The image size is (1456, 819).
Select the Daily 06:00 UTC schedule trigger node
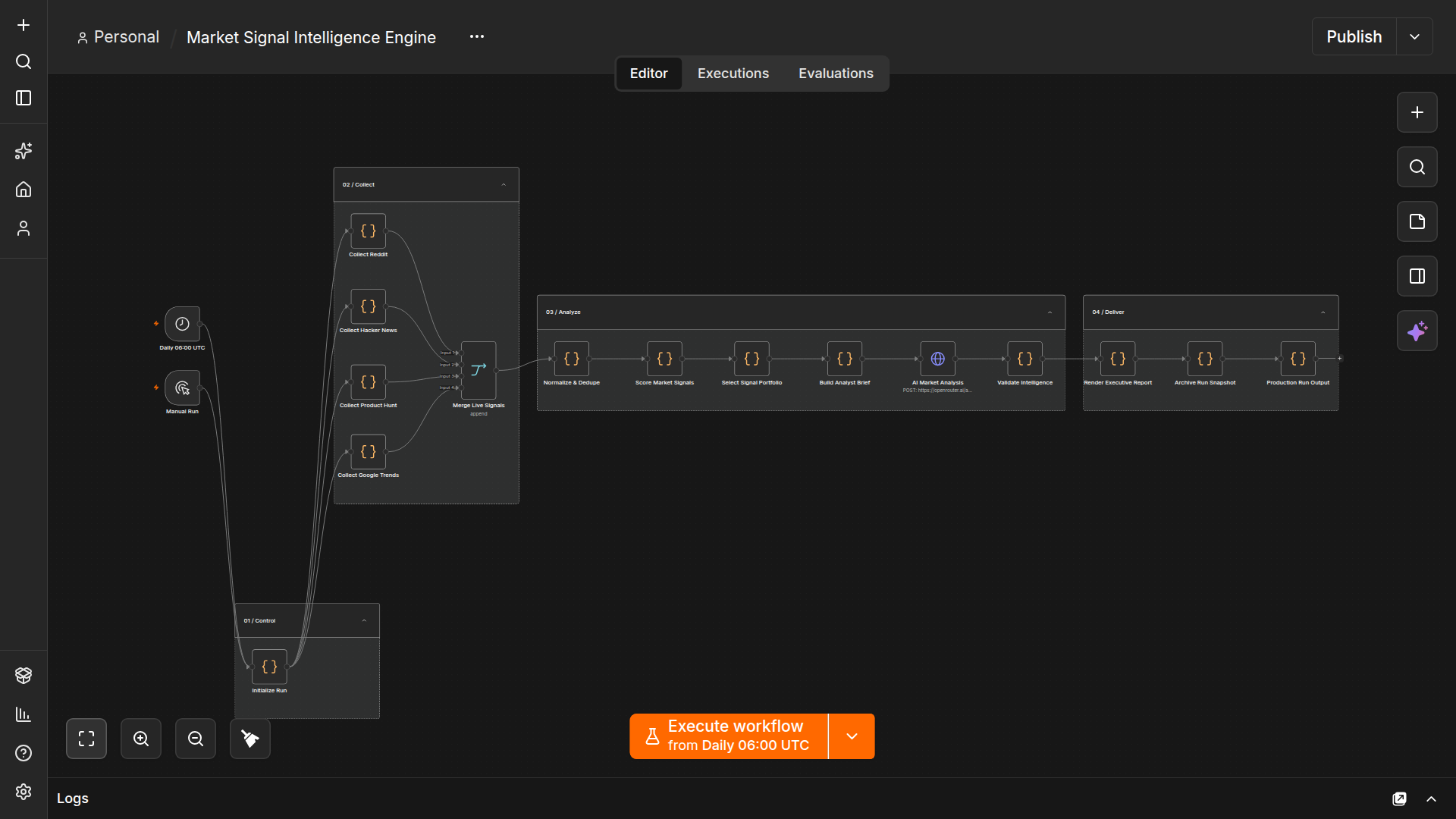point(182,324)
